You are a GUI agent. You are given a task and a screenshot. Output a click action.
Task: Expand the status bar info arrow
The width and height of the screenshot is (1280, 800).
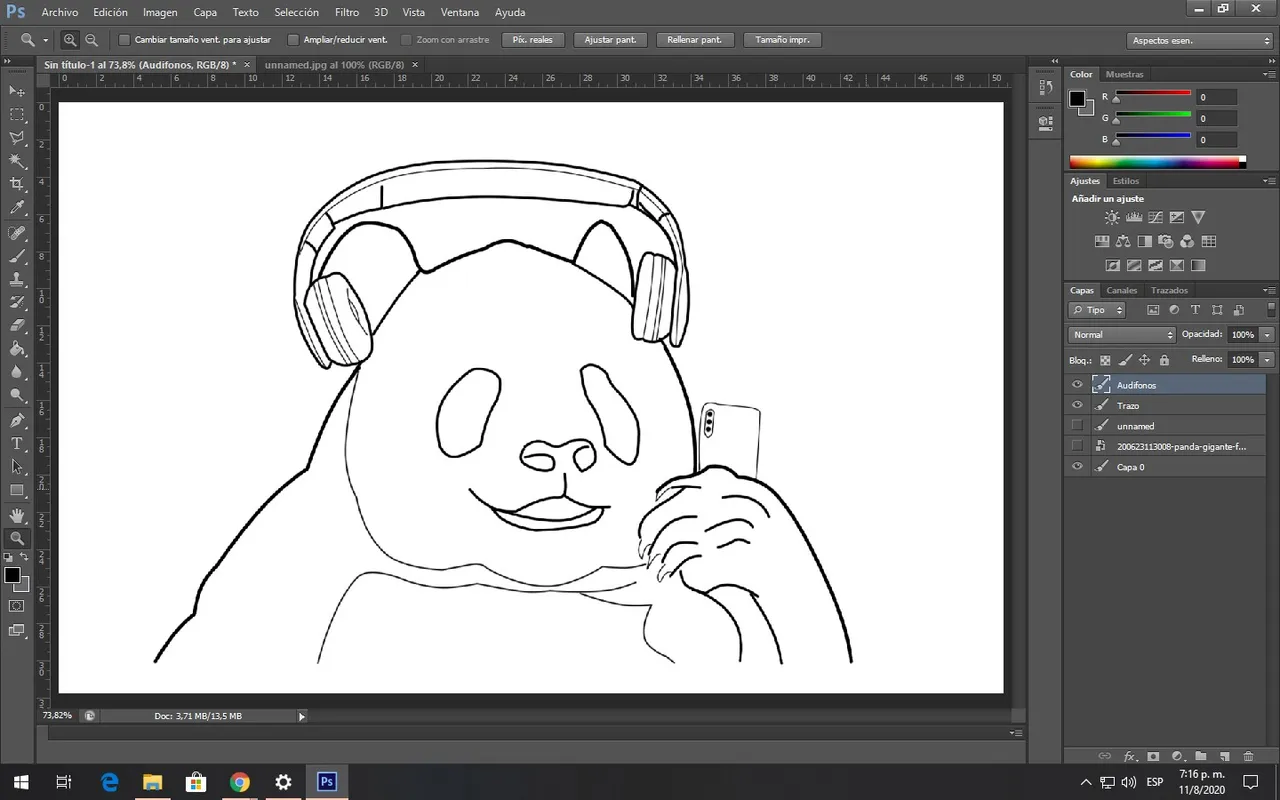click(x=301, y=716)
